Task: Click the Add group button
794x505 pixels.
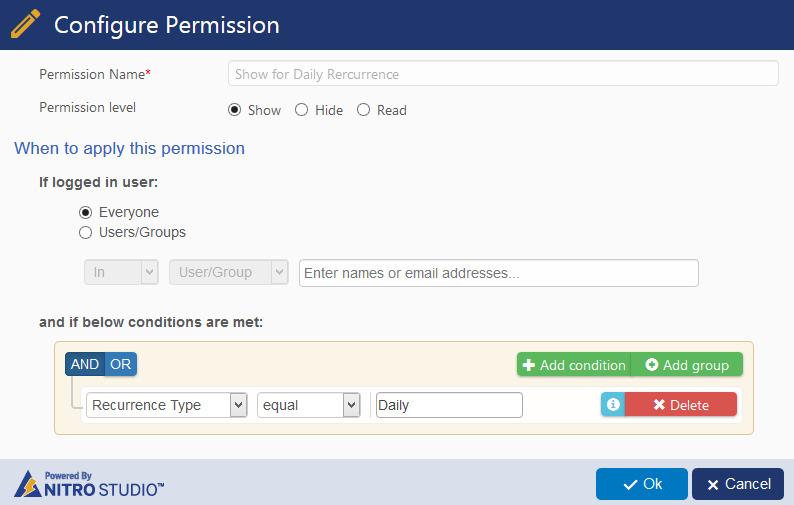Action: coord(687,365)
